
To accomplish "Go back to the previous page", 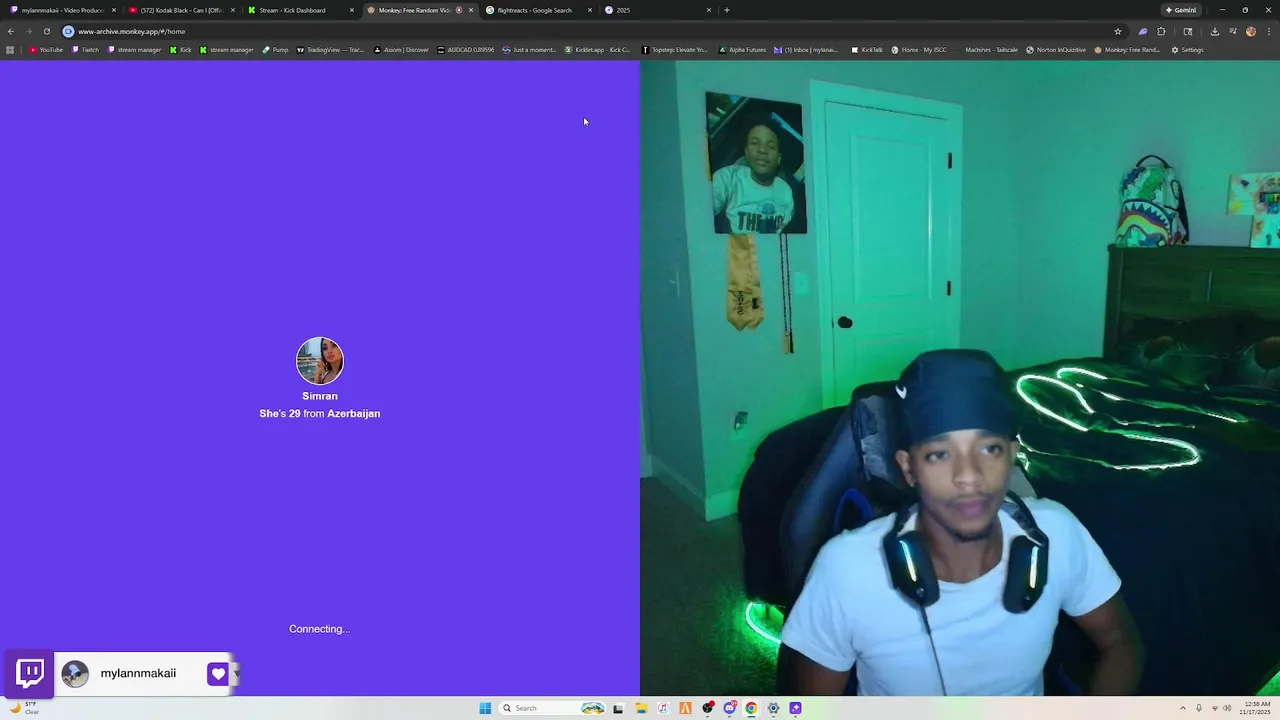I will click(x=11, y=31).
